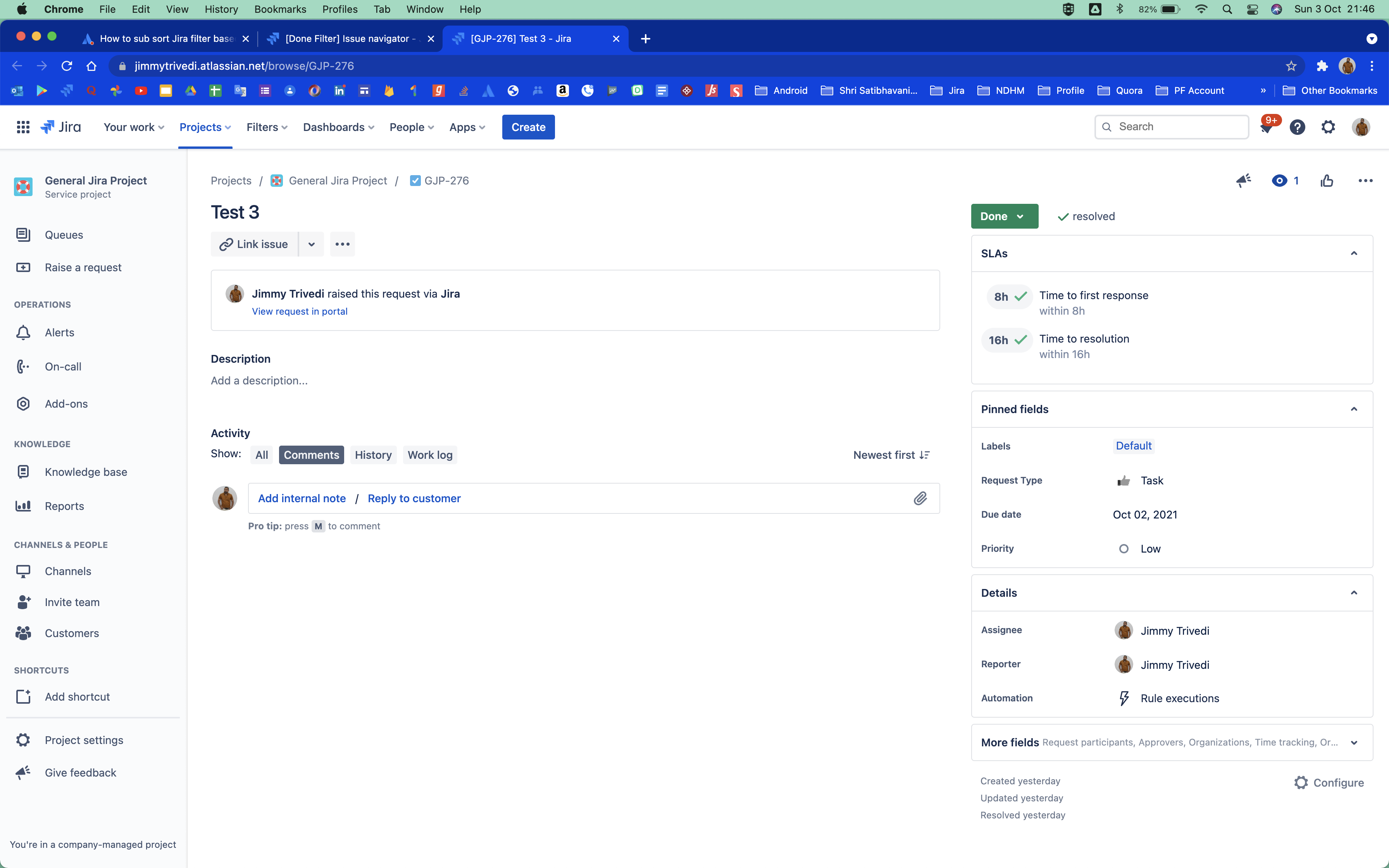Expand the More fields section
1389x868 pixels.
coord(1353,742)
